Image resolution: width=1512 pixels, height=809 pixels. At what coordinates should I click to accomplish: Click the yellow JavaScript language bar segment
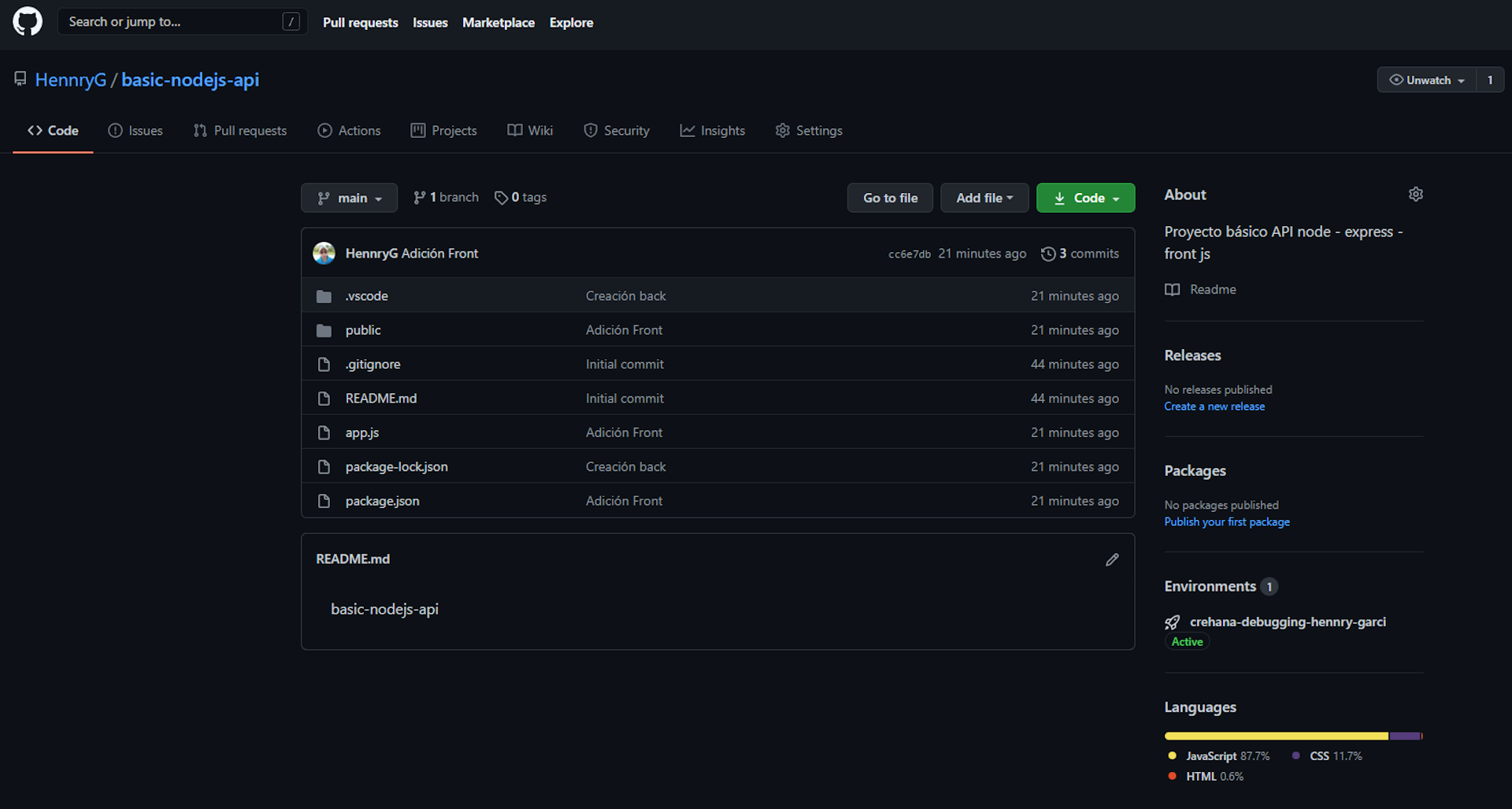point(1276,736)
